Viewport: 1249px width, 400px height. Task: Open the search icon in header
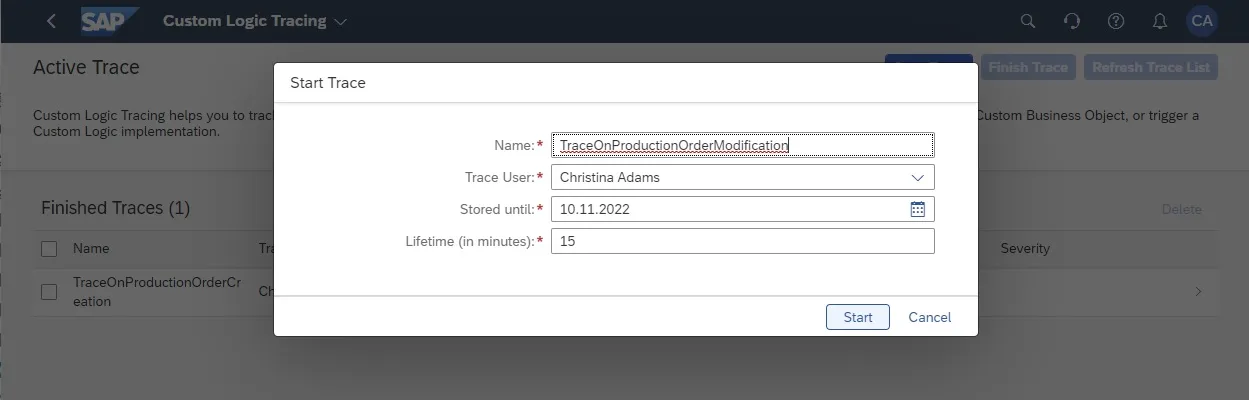coord(1027,21)
